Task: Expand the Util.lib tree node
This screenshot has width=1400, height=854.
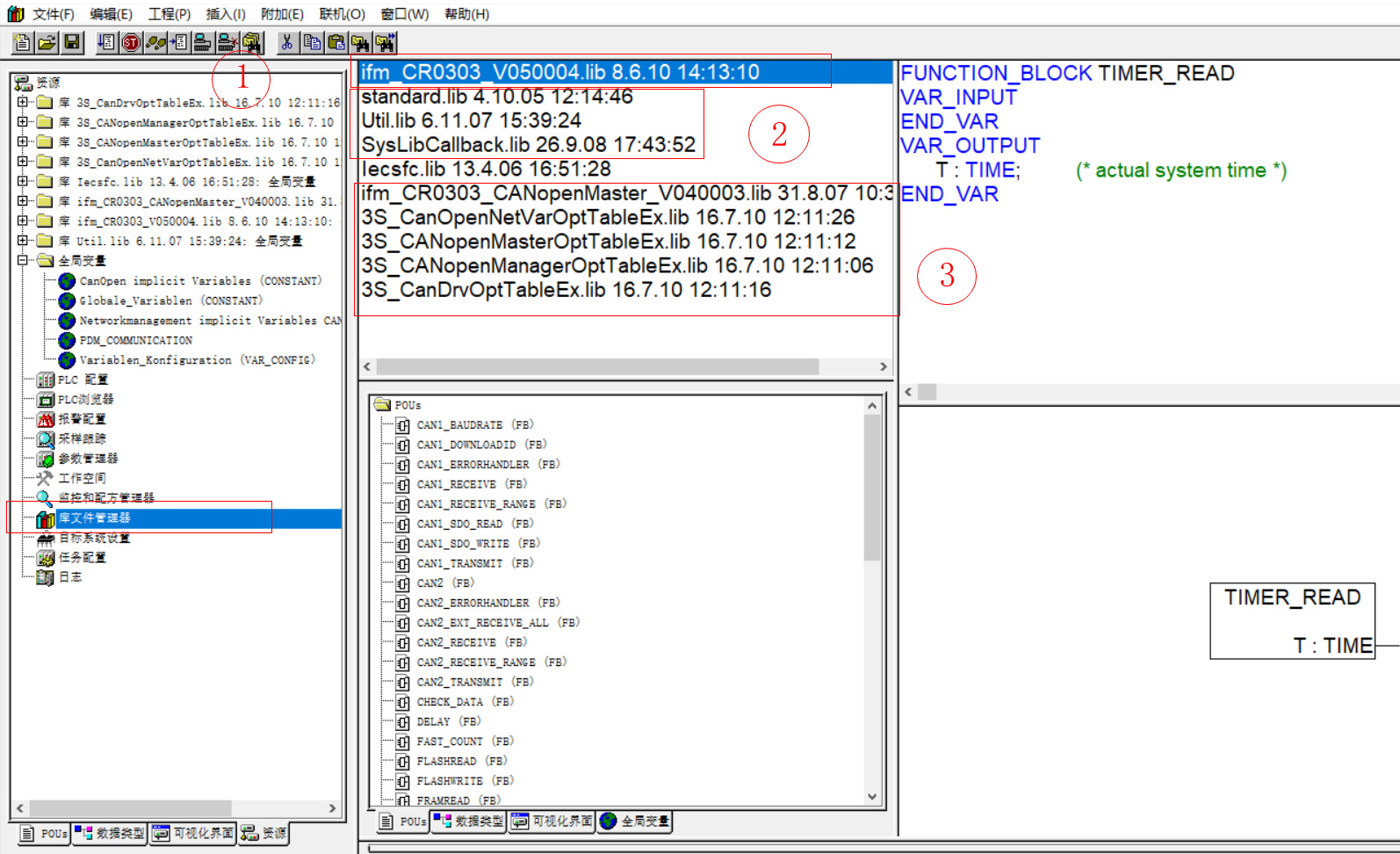Action: 22,241
